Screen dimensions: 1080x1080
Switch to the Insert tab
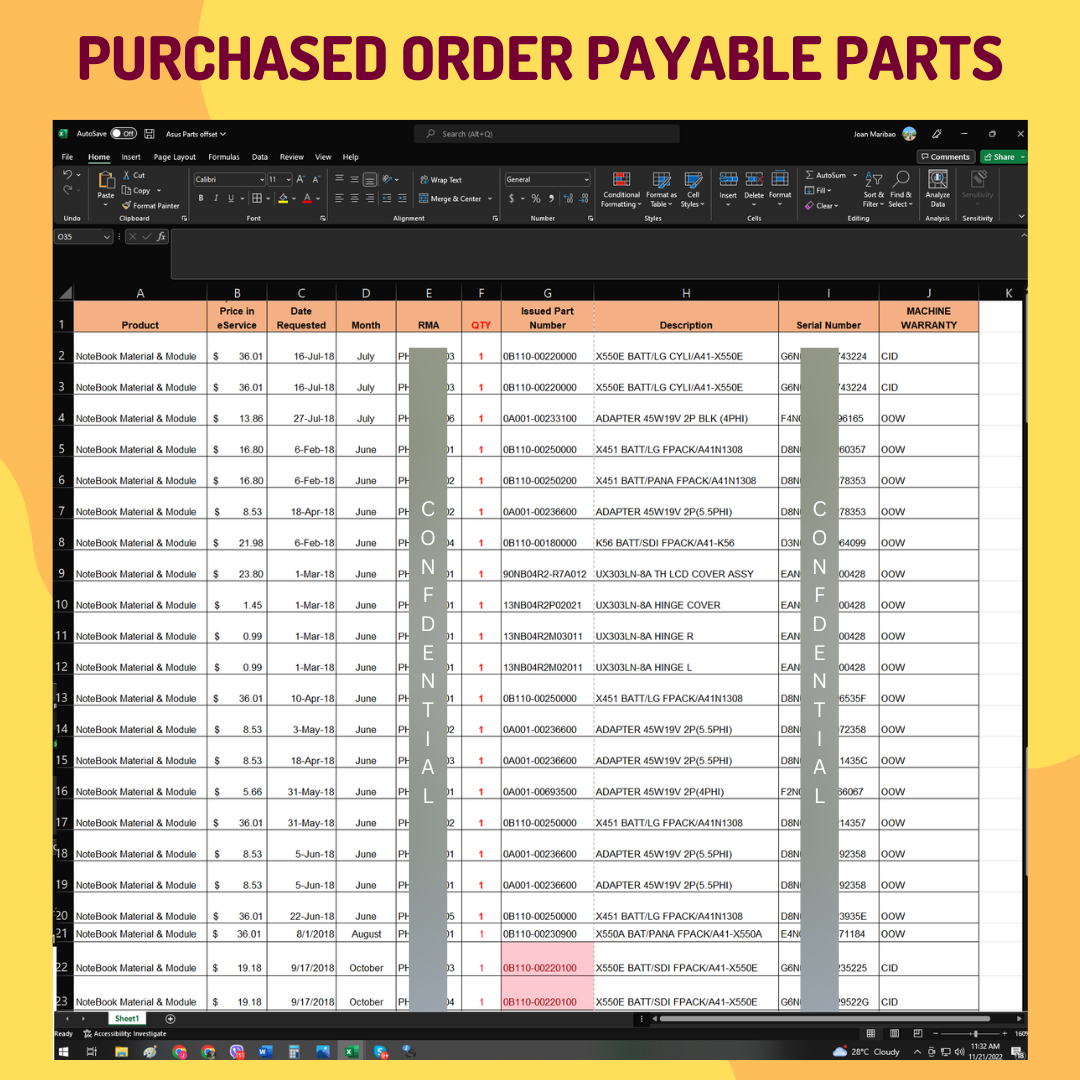131,157
